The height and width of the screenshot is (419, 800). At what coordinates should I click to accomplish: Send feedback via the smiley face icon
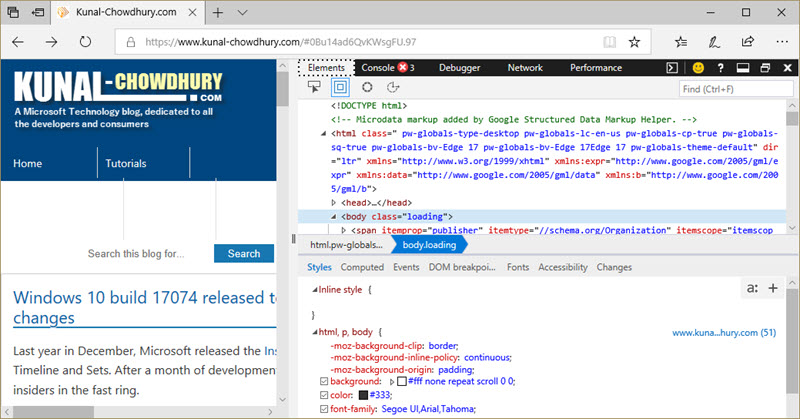[698, 67]
